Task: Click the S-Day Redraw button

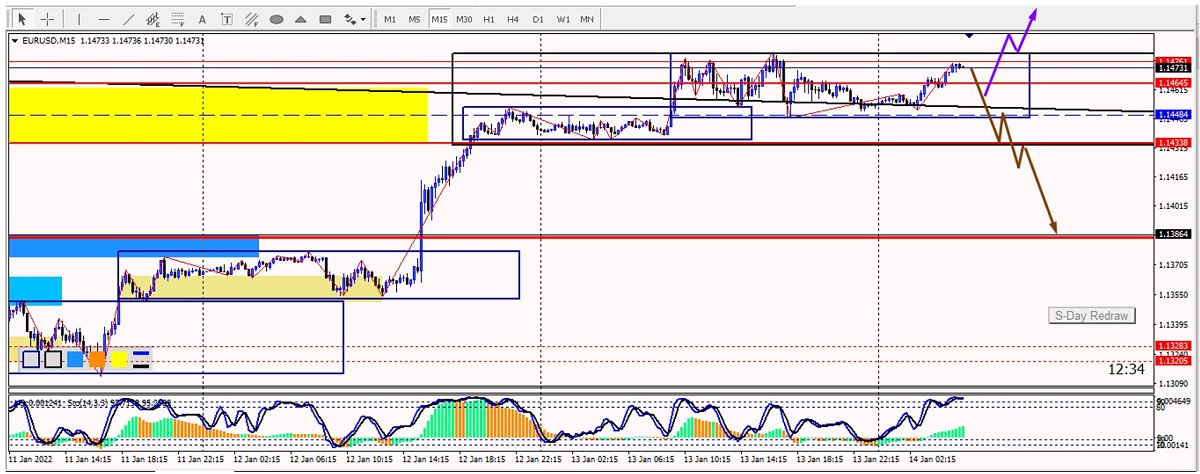Action: coord(1092,316)
